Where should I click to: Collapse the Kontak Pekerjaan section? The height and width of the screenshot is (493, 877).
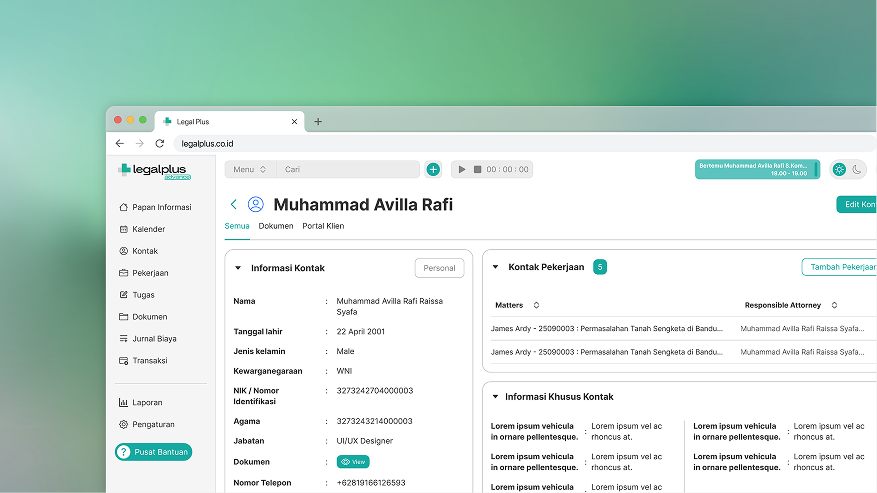point(495,267)
